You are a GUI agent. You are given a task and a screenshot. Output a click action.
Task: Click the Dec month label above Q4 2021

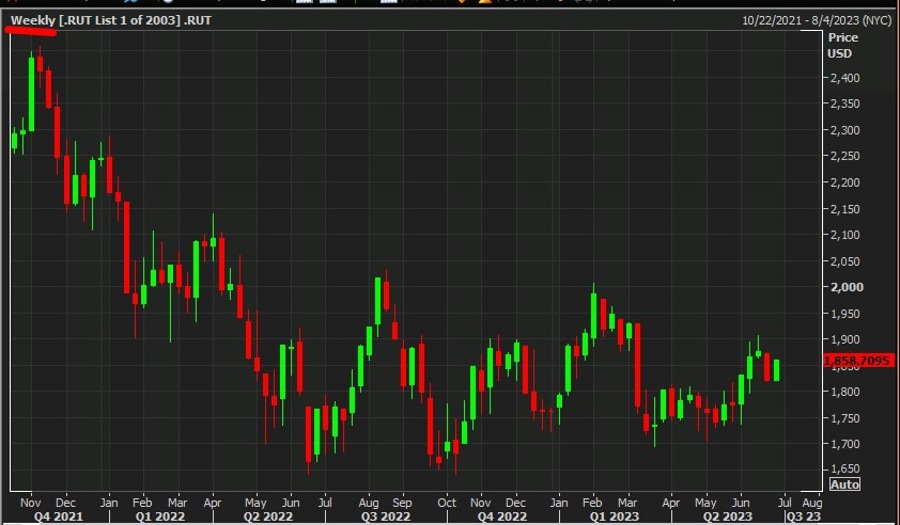pyautogui.click(x=65, y=503)
